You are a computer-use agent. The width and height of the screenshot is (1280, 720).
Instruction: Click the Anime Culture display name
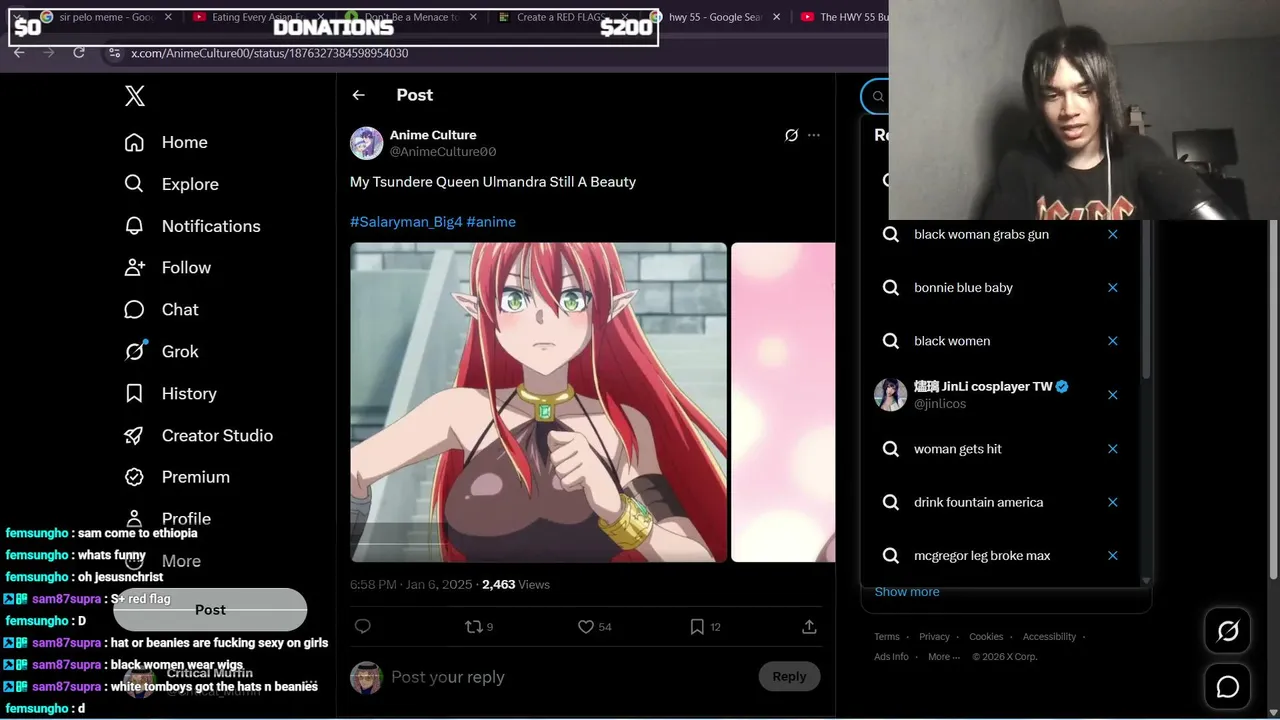tap(433, 135)
